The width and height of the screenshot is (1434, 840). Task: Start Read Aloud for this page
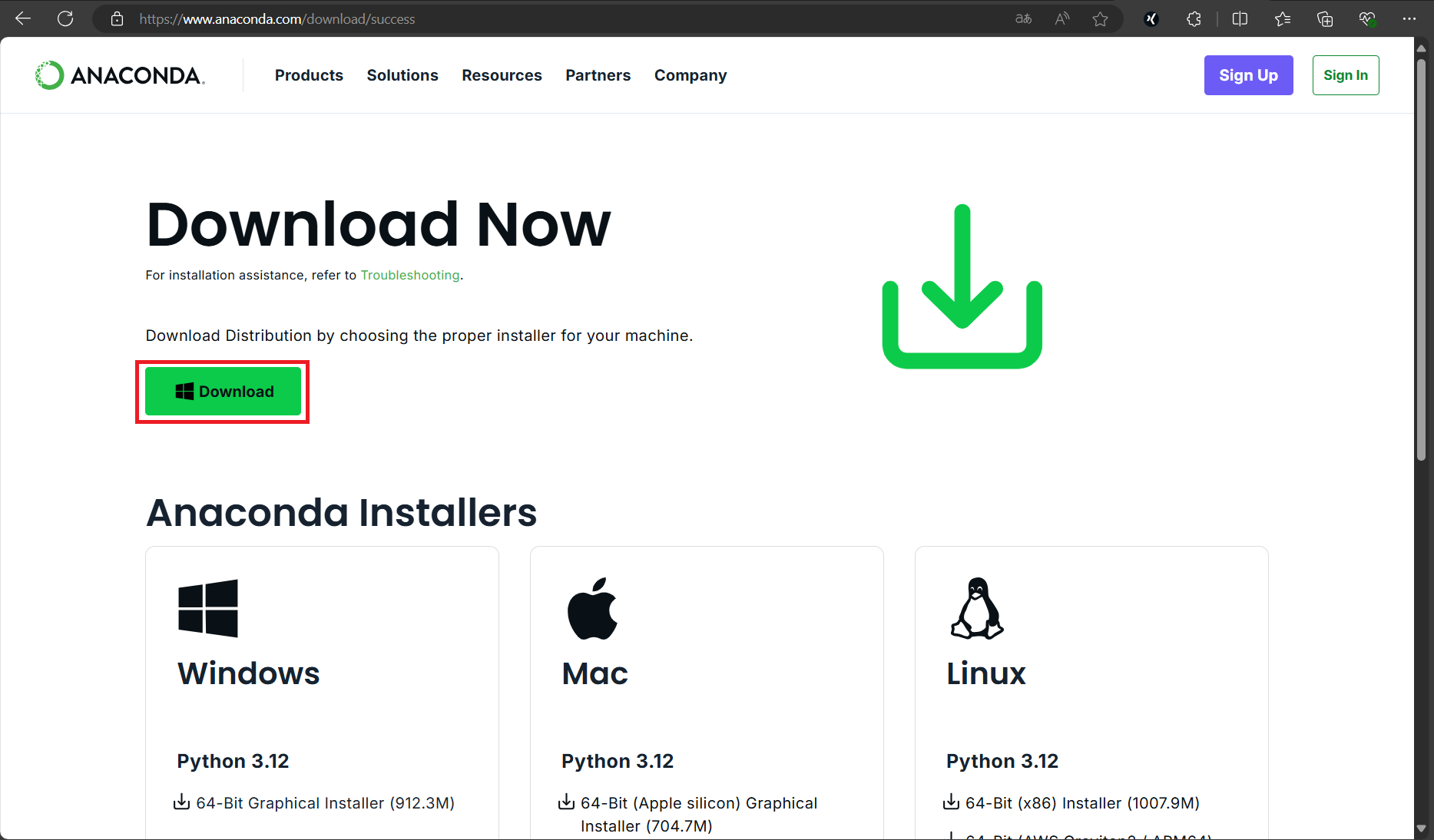[1062, 19]
